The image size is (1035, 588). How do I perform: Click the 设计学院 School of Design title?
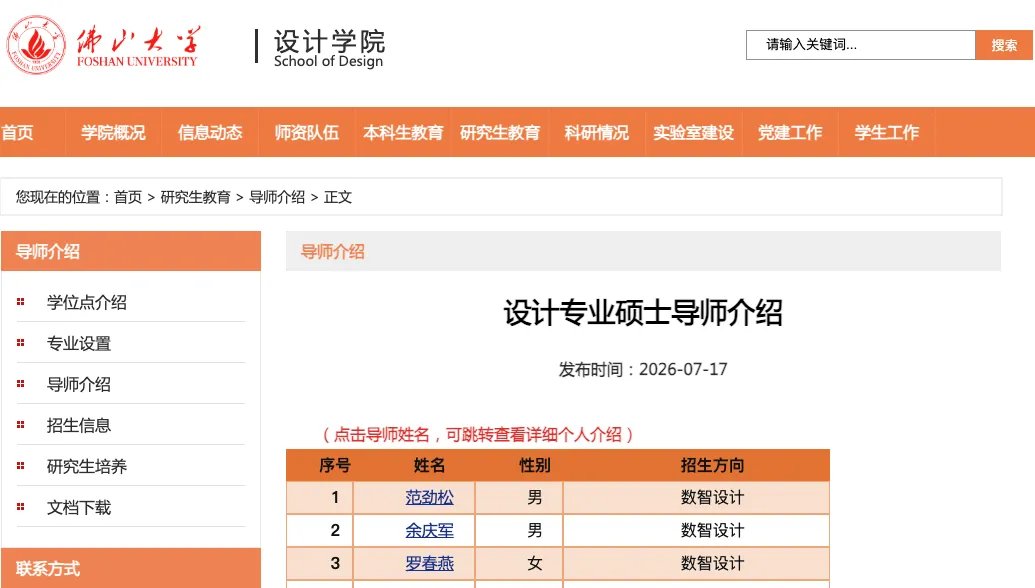[x=329, y=48]
